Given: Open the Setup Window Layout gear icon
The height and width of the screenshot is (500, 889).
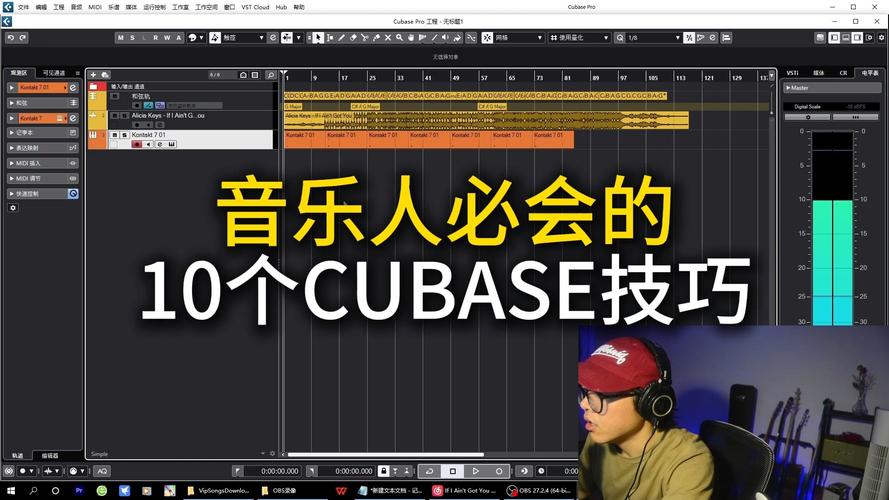Looking at the screenshot, I should (881, 37).
